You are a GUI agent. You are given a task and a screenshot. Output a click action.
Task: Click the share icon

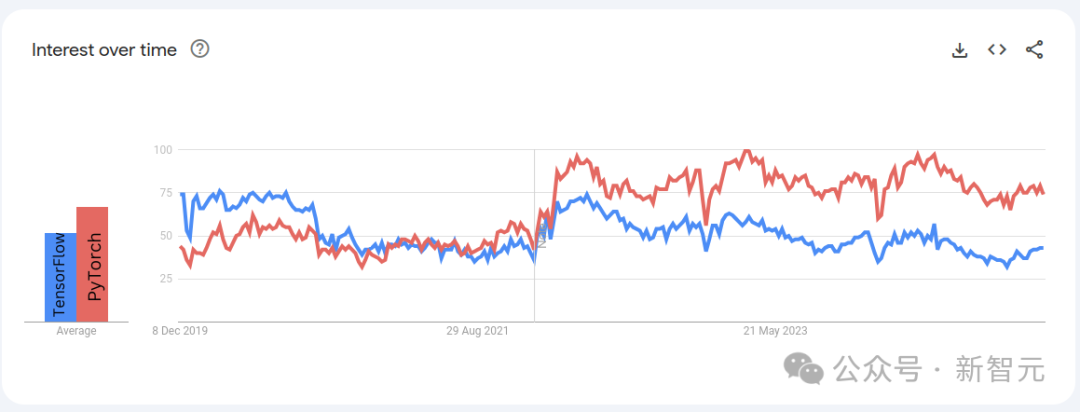(x=1035, y=50)
